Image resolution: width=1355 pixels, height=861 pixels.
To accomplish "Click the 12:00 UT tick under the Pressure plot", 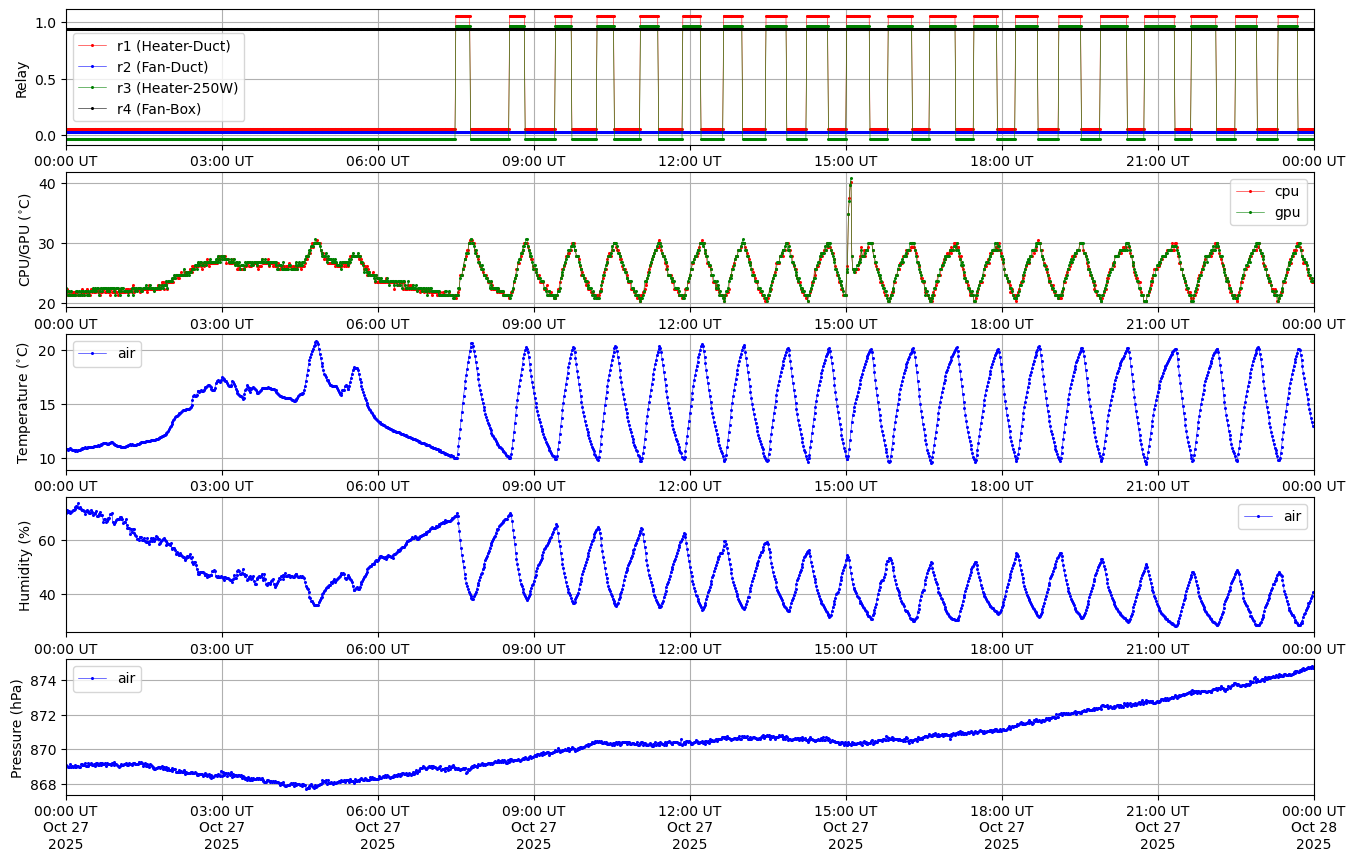I will [690, 810].
